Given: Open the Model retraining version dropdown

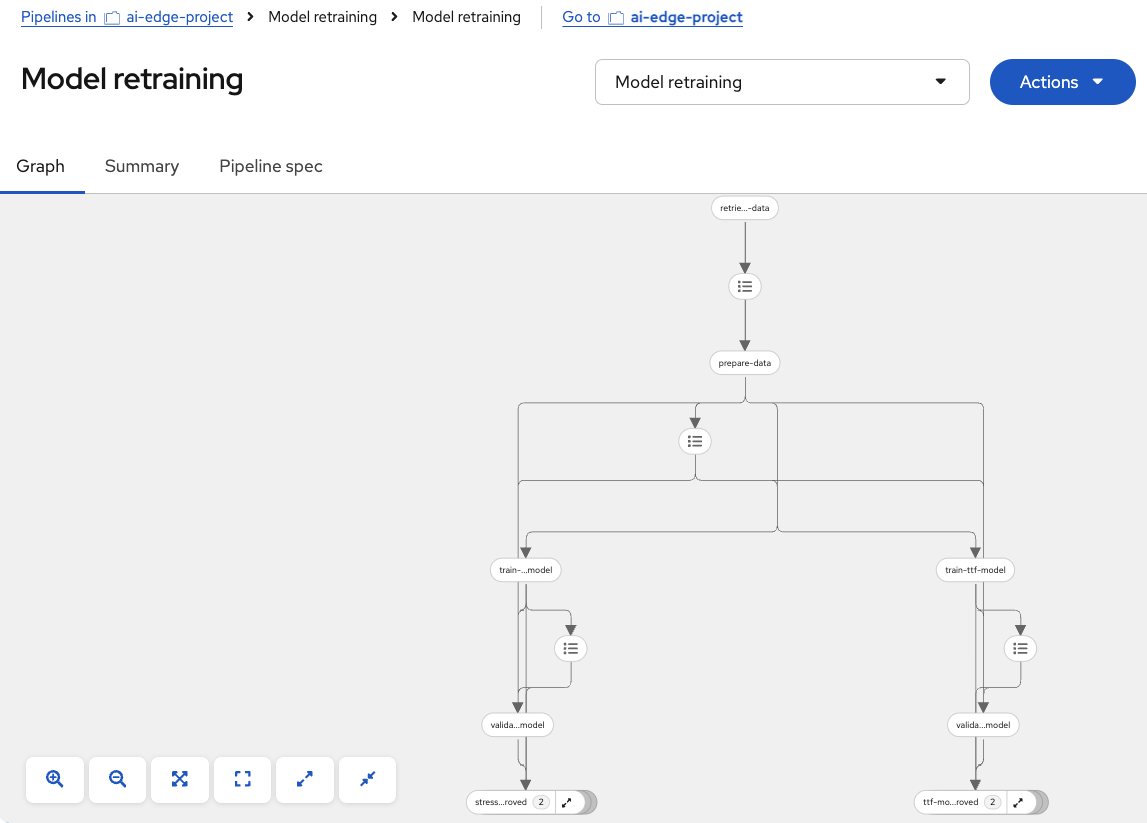Looking at the screenshot, I should click(x=782, y=82).
